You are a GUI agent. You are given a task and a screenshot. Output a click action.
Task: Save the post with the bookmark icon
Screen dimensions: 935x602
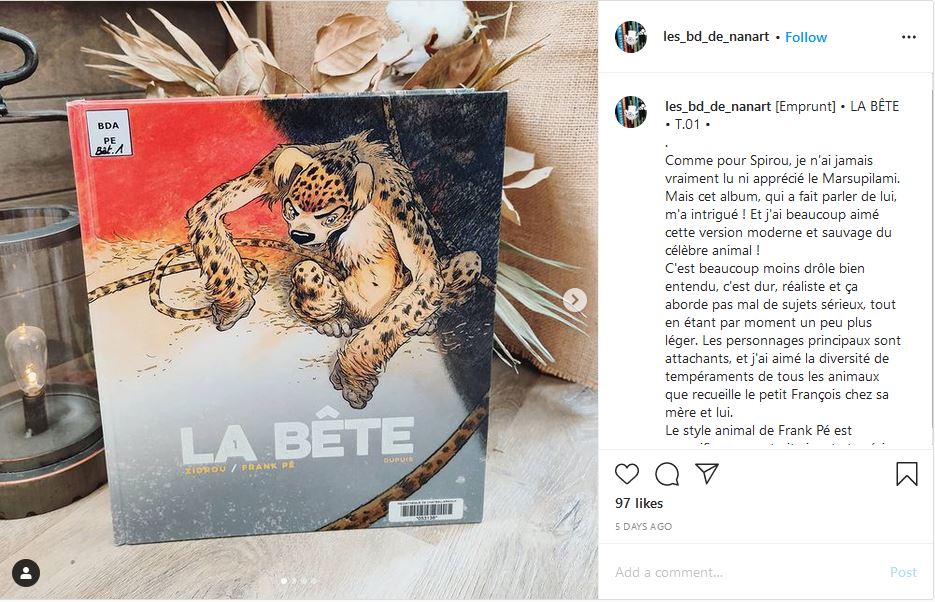coord(906,474)
